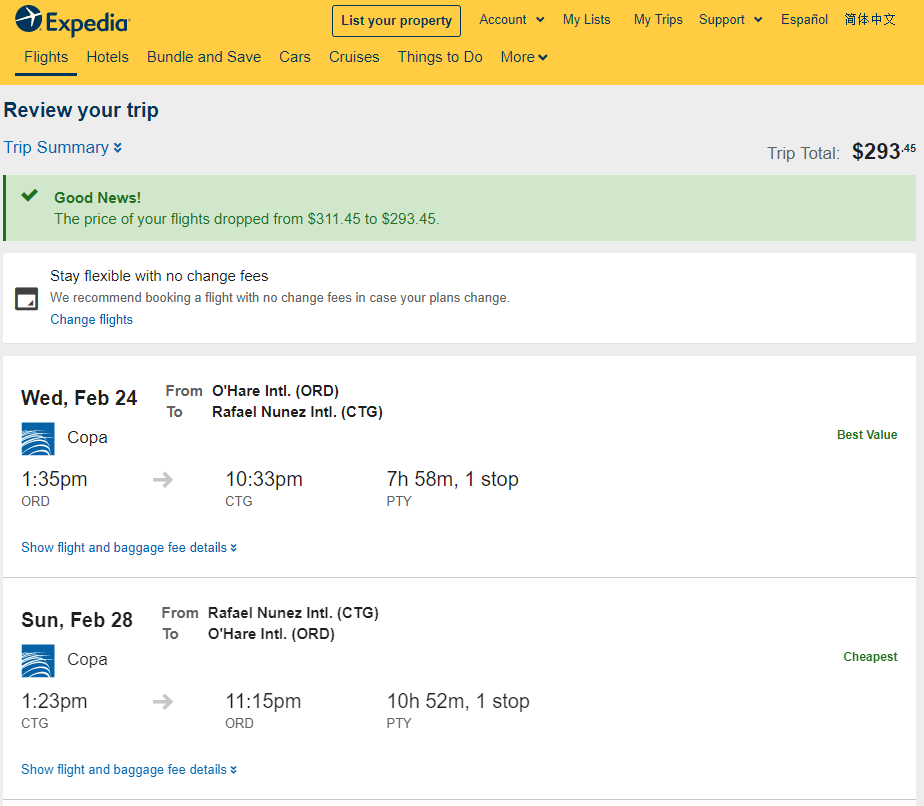Open the Support dropdown menu
The width and height of the screenshot is (924, 806).
731,19
